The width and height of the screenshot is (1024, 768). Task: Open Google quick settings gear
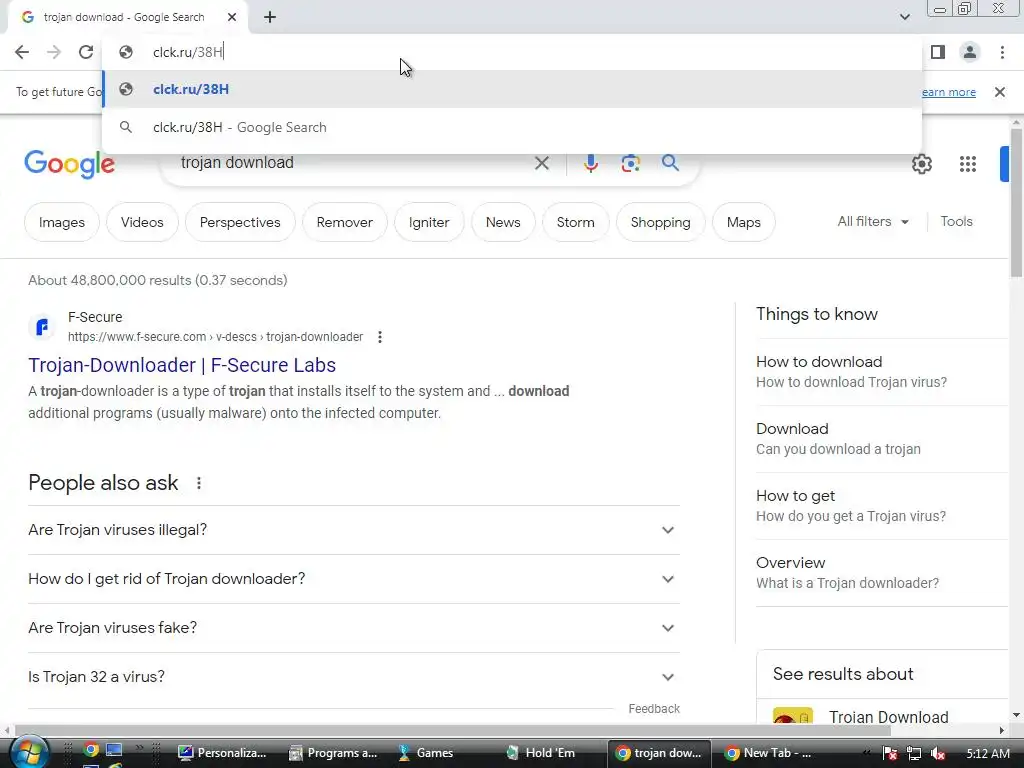921,164
